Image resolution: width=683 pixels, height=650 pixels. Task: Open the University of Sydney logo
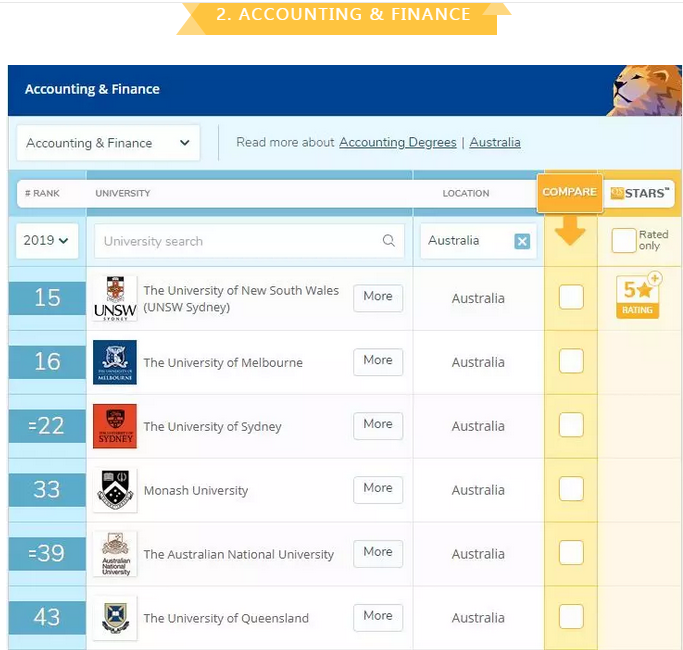(115, 426)
